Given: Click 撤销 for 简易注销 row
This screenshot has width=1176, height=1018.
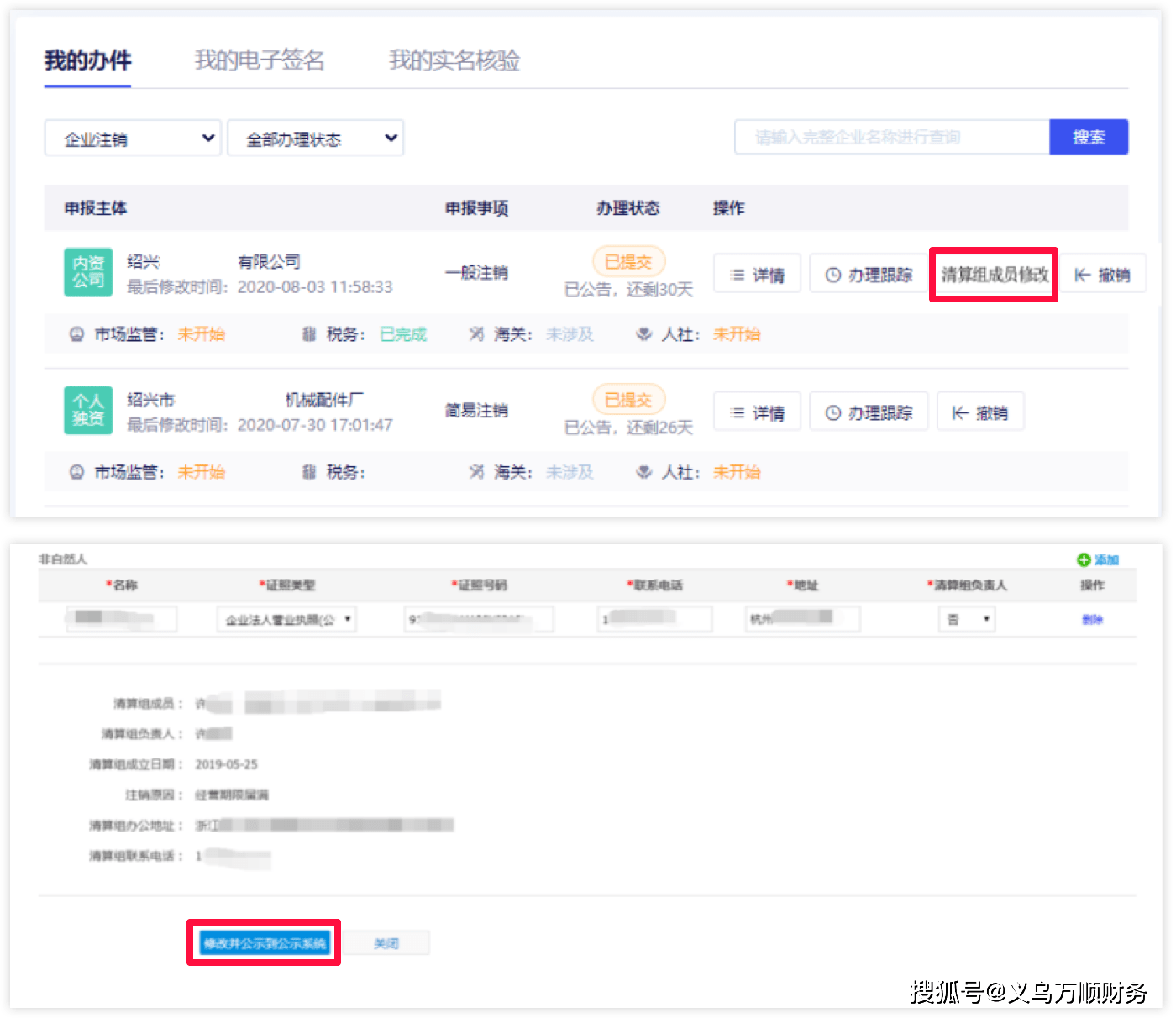Looking at the screenshot, I should (980, 412).
